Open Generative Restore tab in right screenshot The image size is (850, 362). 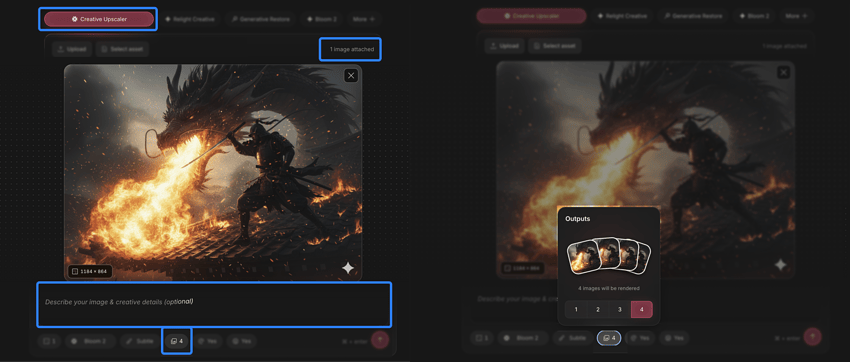point(693,16)
